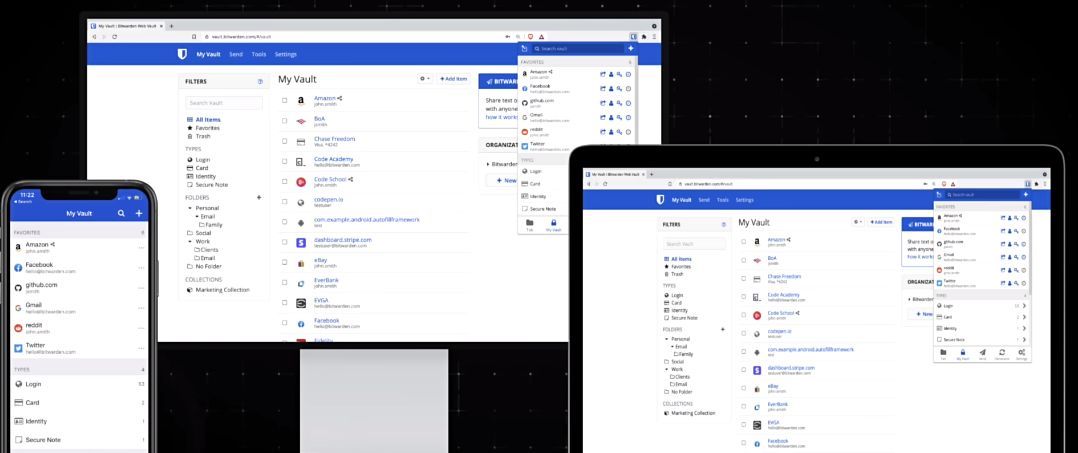The width and height of the screenshot is (1078, 453).
Task: Tap the plus add icon on the phone
Action: [139, 214]
